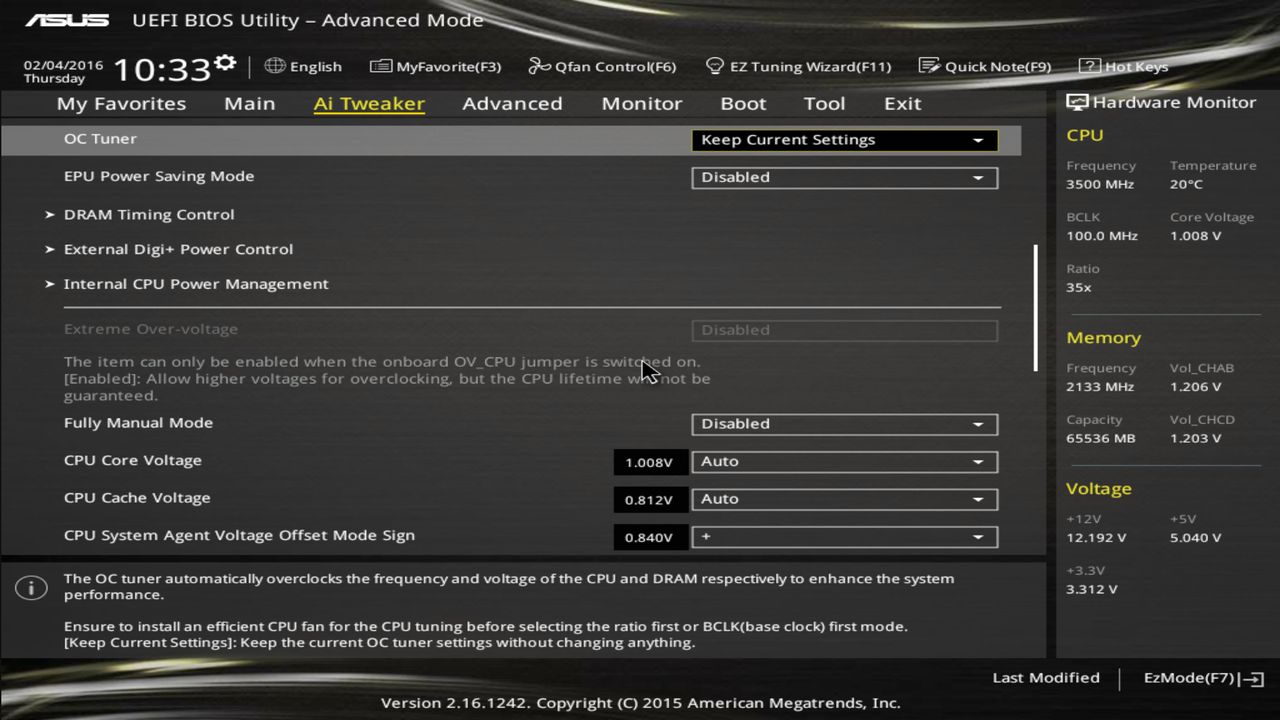Image resolution: width=1280 pixels, height=720 pixels.
Task: Click the 35x ratio value
Action: [1079, 288]
